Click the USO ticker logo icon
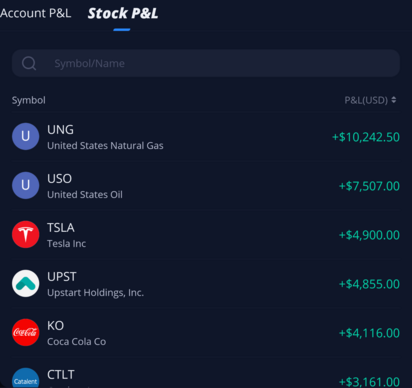Image resolution: width=412 pixels, height=388 pixels. click(x=26, y=185)
